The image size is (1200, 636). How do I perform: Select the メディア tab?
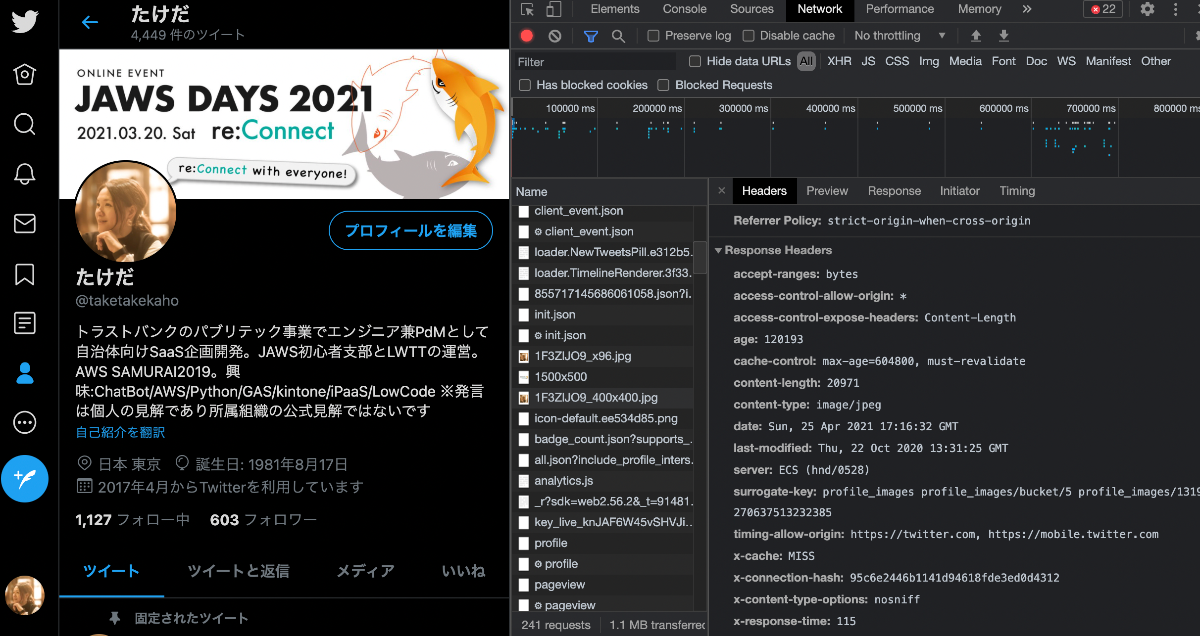point(365,571)
